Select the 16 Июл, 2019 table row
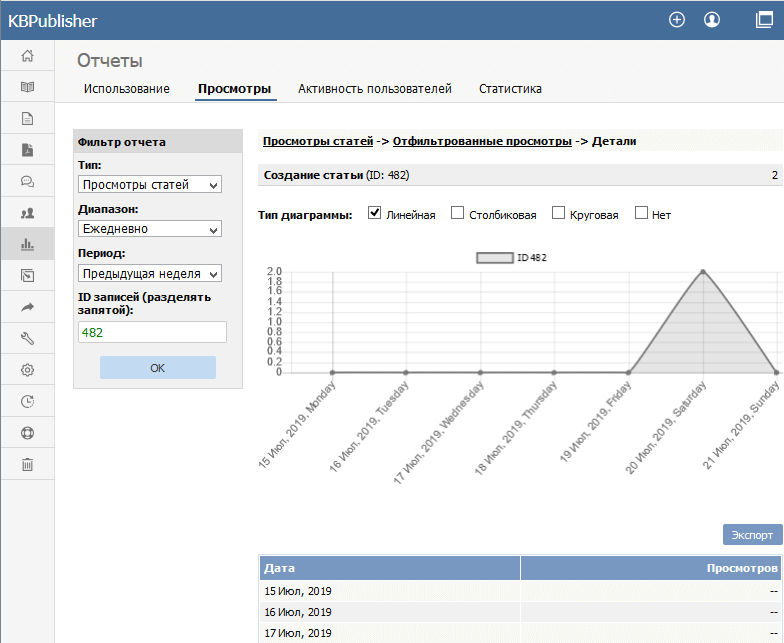The image size is (784, 643). 520,612
